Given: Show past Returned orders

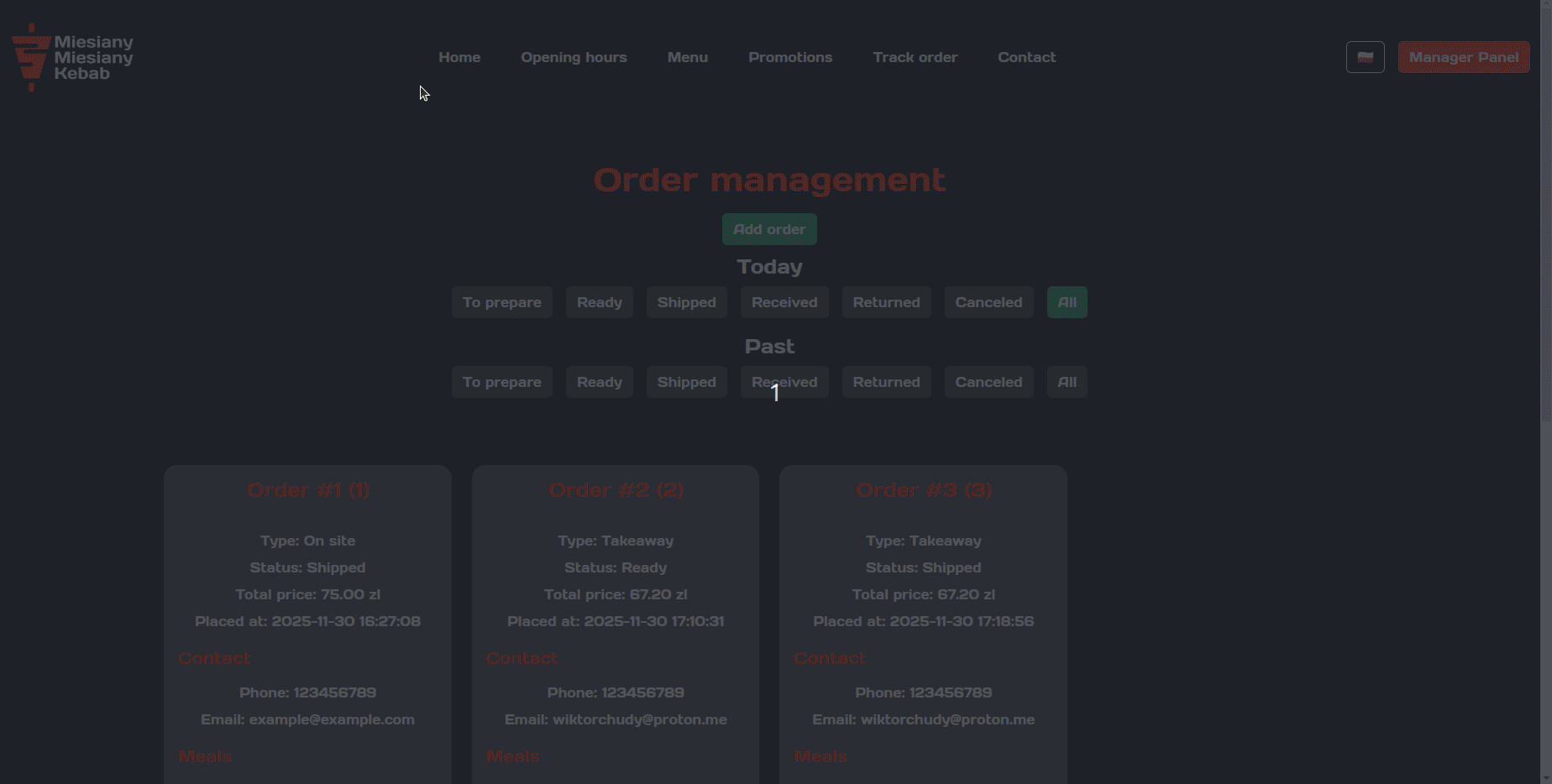Looking at the screenshot, I should coord(886,382).
